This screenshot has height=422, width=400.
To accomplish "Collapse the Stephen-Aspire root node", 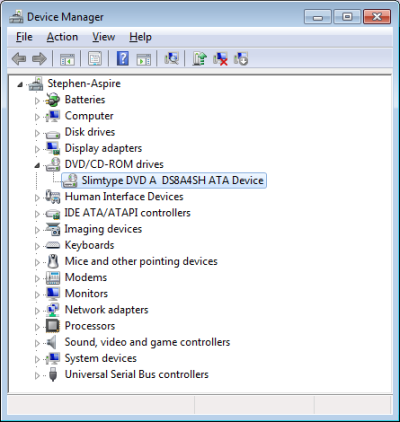I will pyautogui.click(x=20, y=85).
